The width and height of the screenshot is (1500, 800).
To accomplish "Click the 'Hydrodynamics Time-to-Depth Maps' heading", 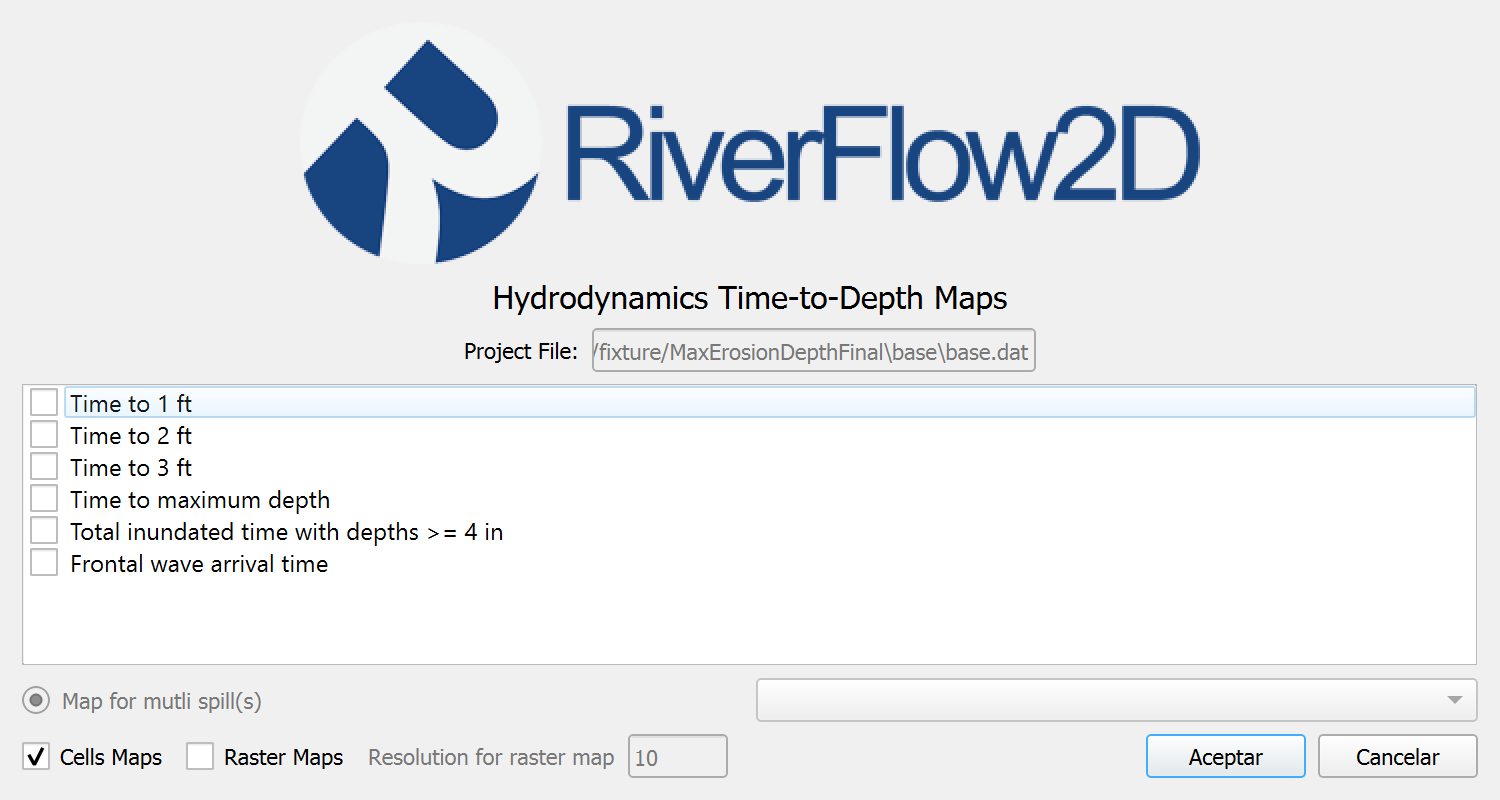I will 750,298.
